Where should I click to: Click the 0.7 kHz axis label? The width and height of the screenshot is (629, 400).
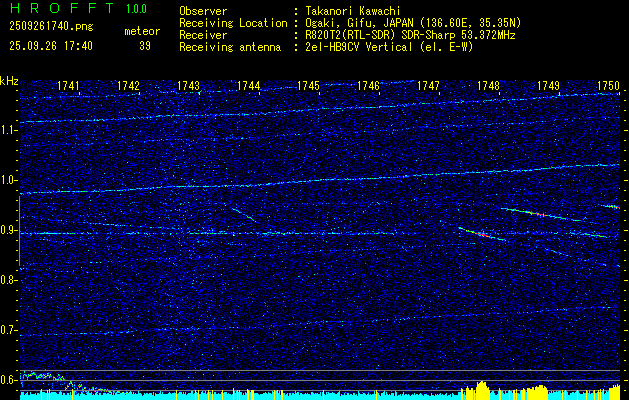9,330
